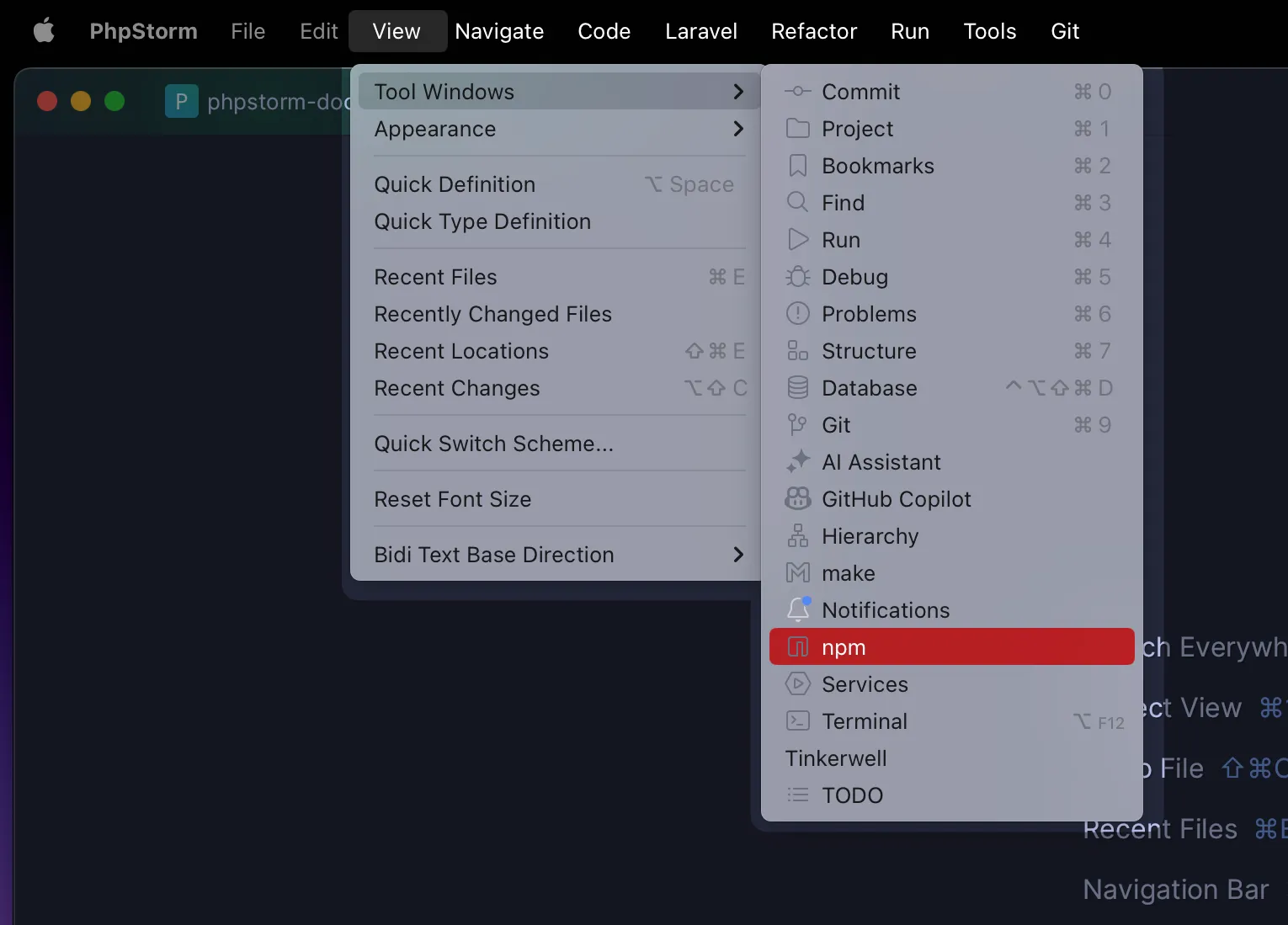1288x925 pixels.
Task: Open the Apple menu
Action: pyautogui.click(x=44, y=31)
